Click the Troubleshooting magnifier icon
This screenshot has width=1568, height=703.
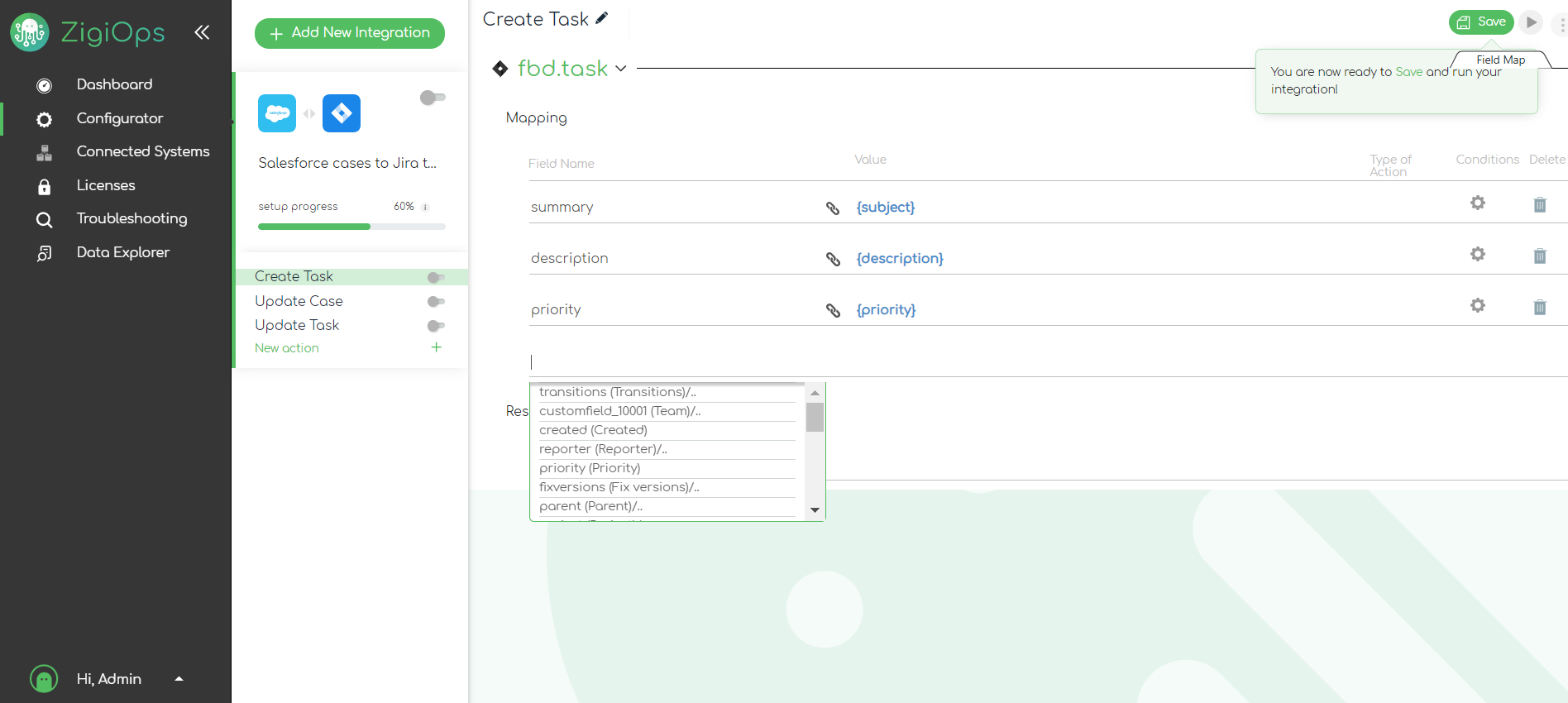coord(45,220)
